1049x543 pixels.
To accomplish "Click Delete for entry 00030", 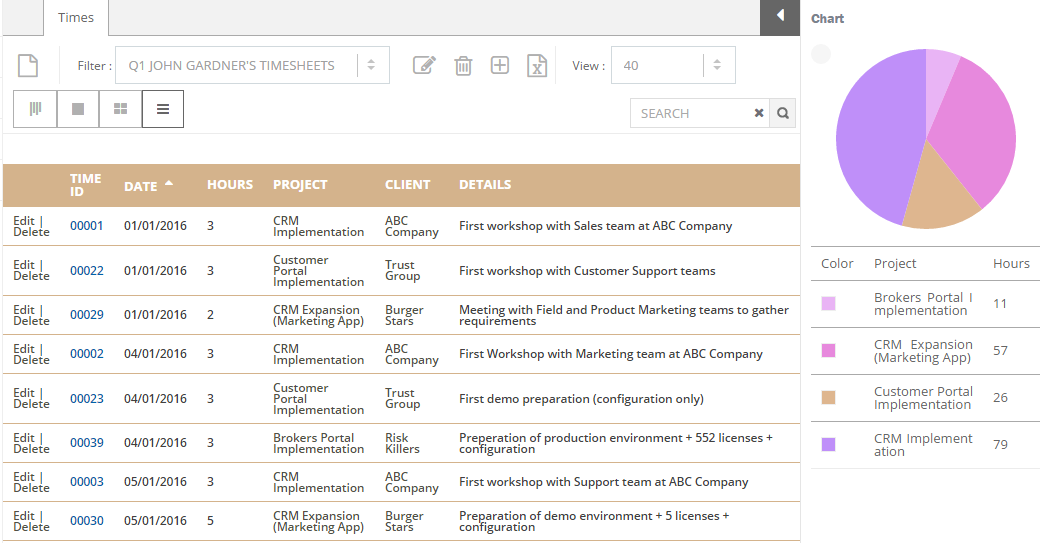I will pyautogui.click(x=31, y=527).
